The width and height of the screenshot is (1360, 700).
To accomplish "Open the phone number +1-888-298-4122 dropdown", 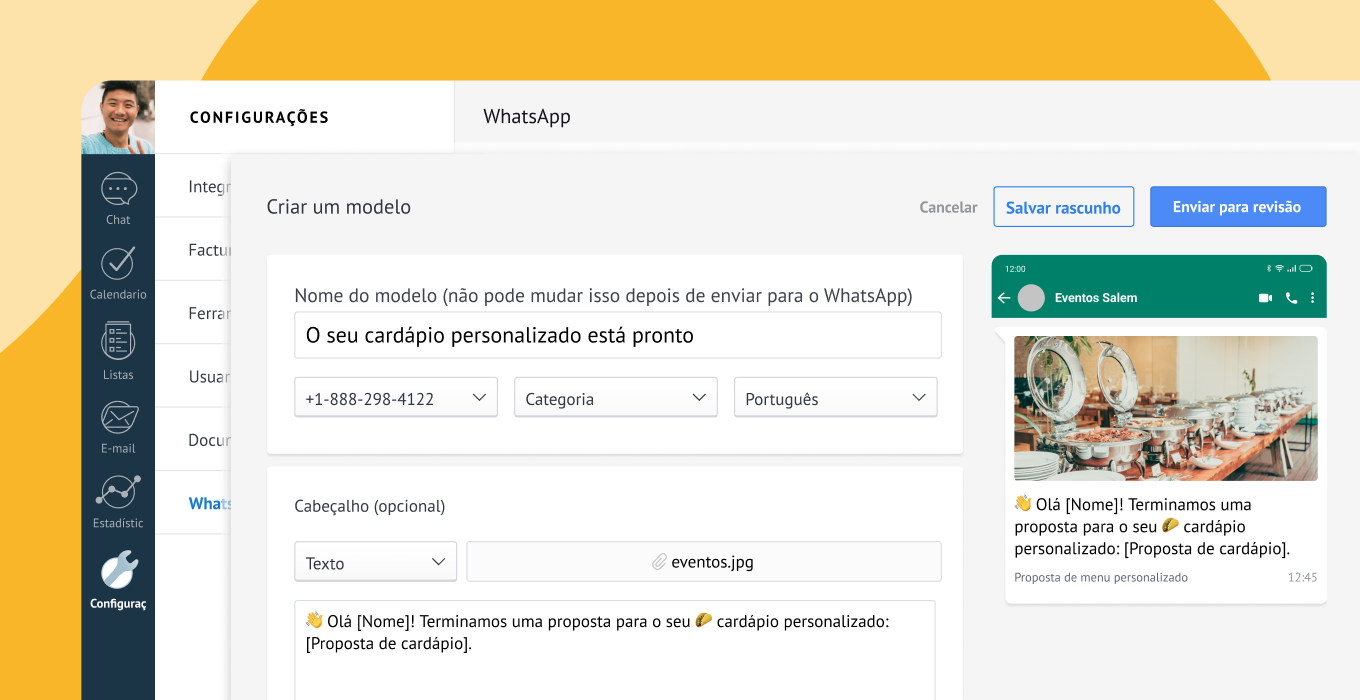I will point(396,397).
